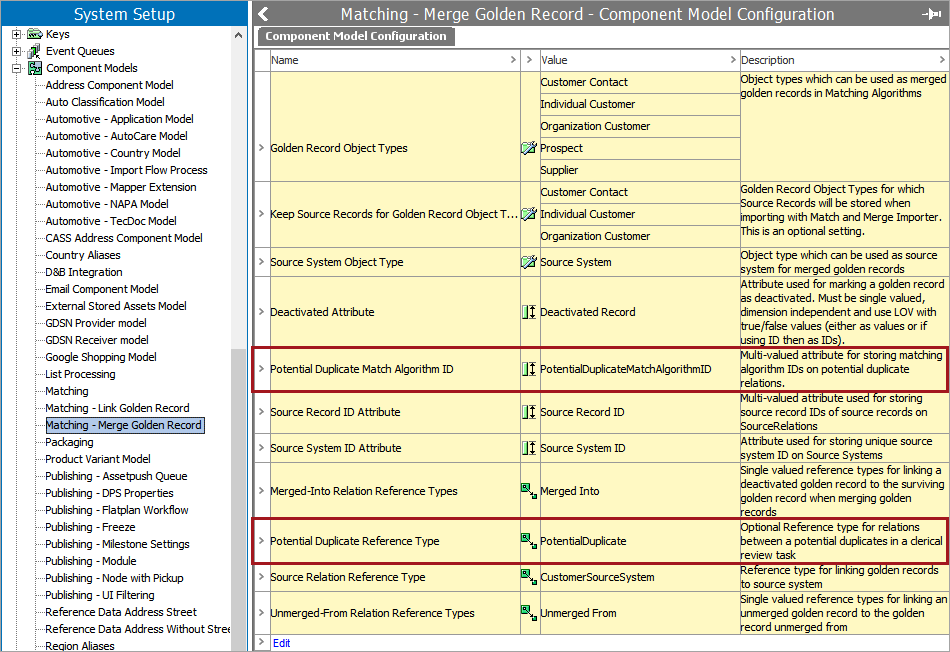Open Publishing - Flatplan Workflow

[116, 510]
